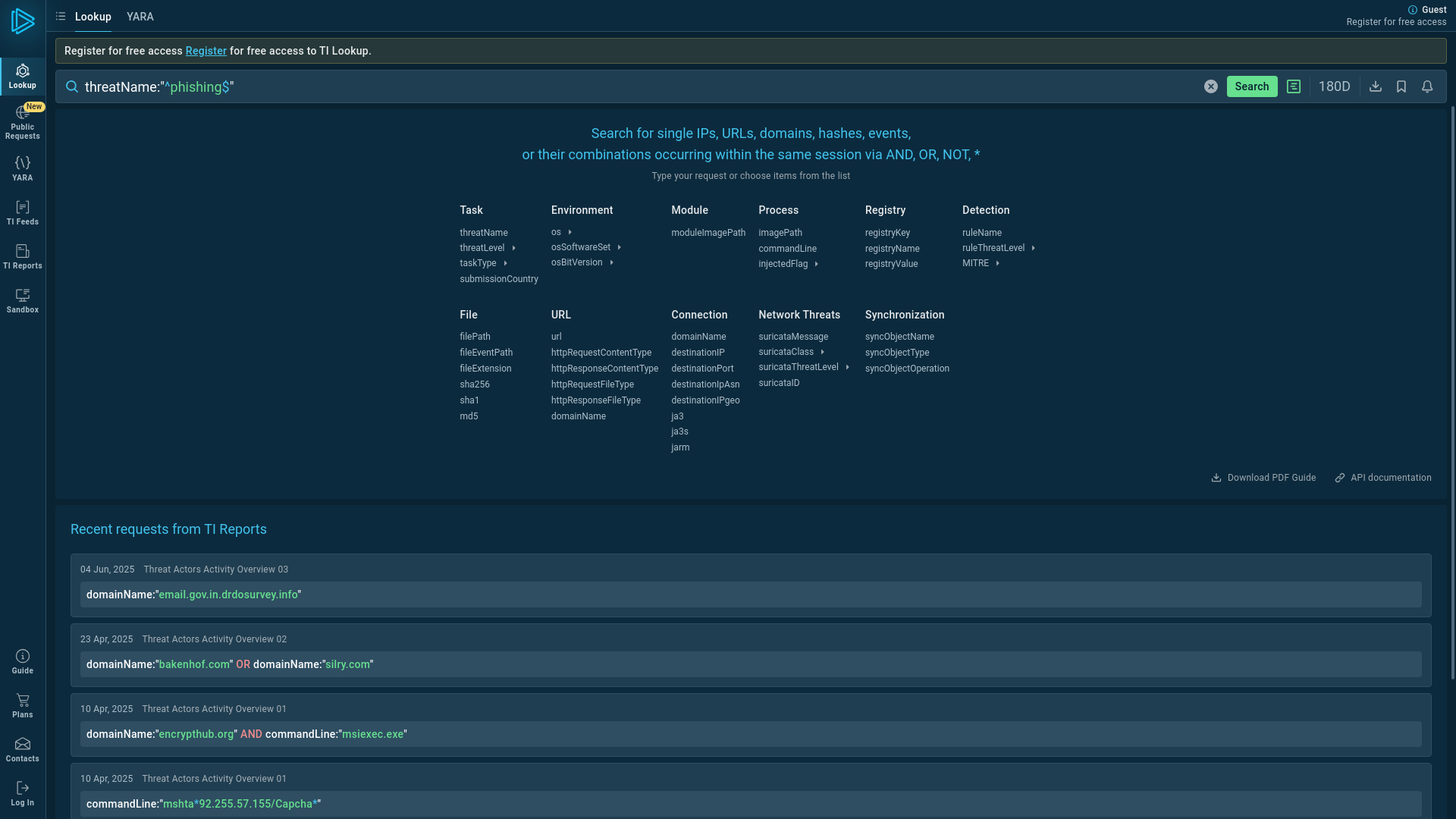Open the Lookup sidebar section
Viewport: 1456px width, 819px height.
pyautogui.click(x=23, y=77)
